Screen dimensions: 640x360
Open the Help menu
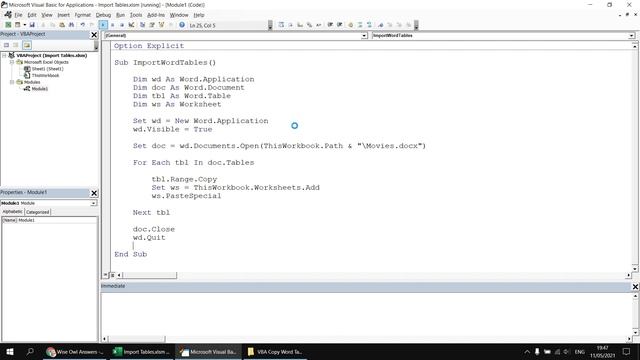point(199,15)
